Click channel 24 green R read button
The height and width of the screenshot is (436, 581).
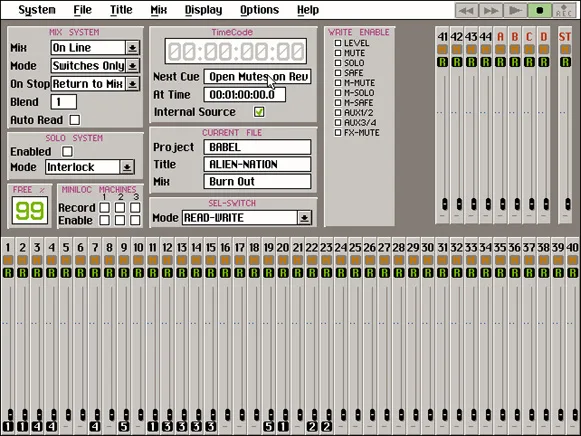(341, 273)
